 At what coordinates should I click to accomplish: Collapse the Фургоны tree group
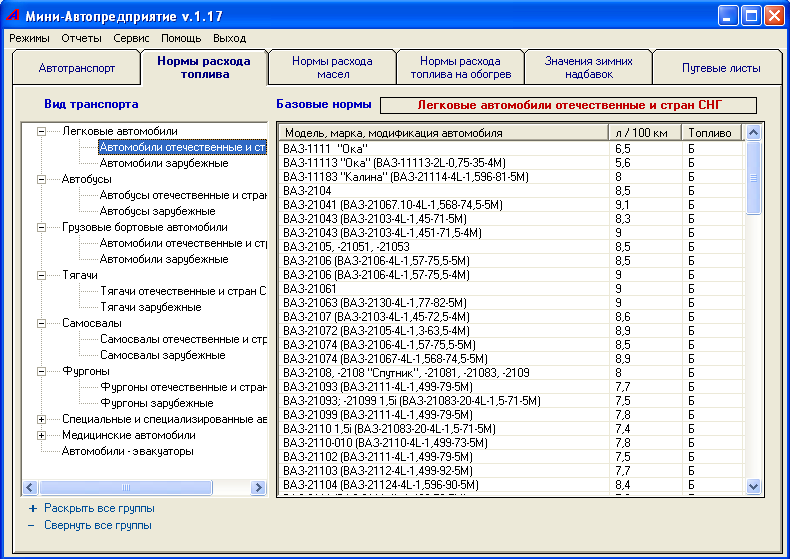(x=41, y=372)
